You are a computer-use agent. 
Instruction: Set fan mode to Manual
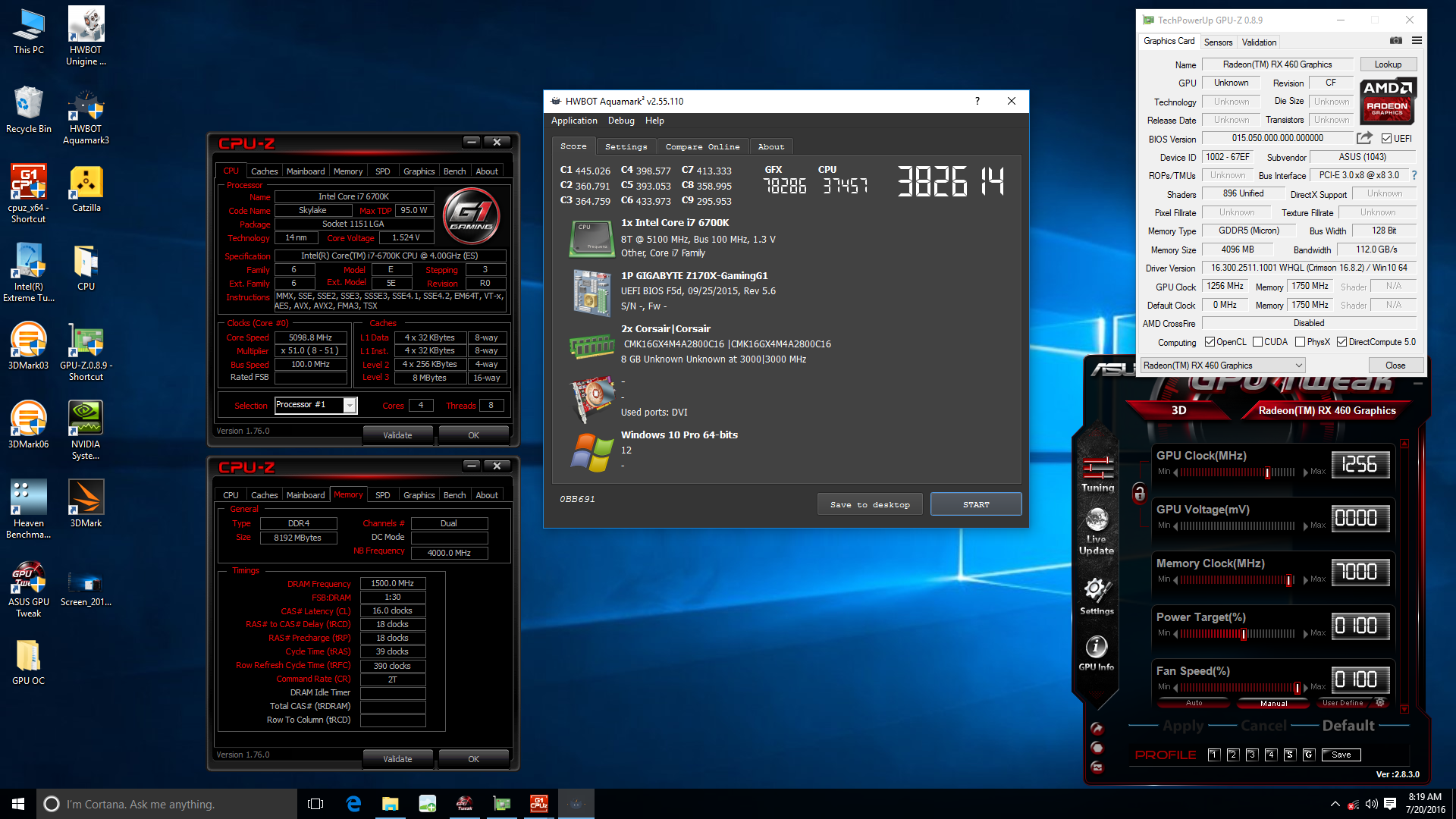tap(1274, 703)
